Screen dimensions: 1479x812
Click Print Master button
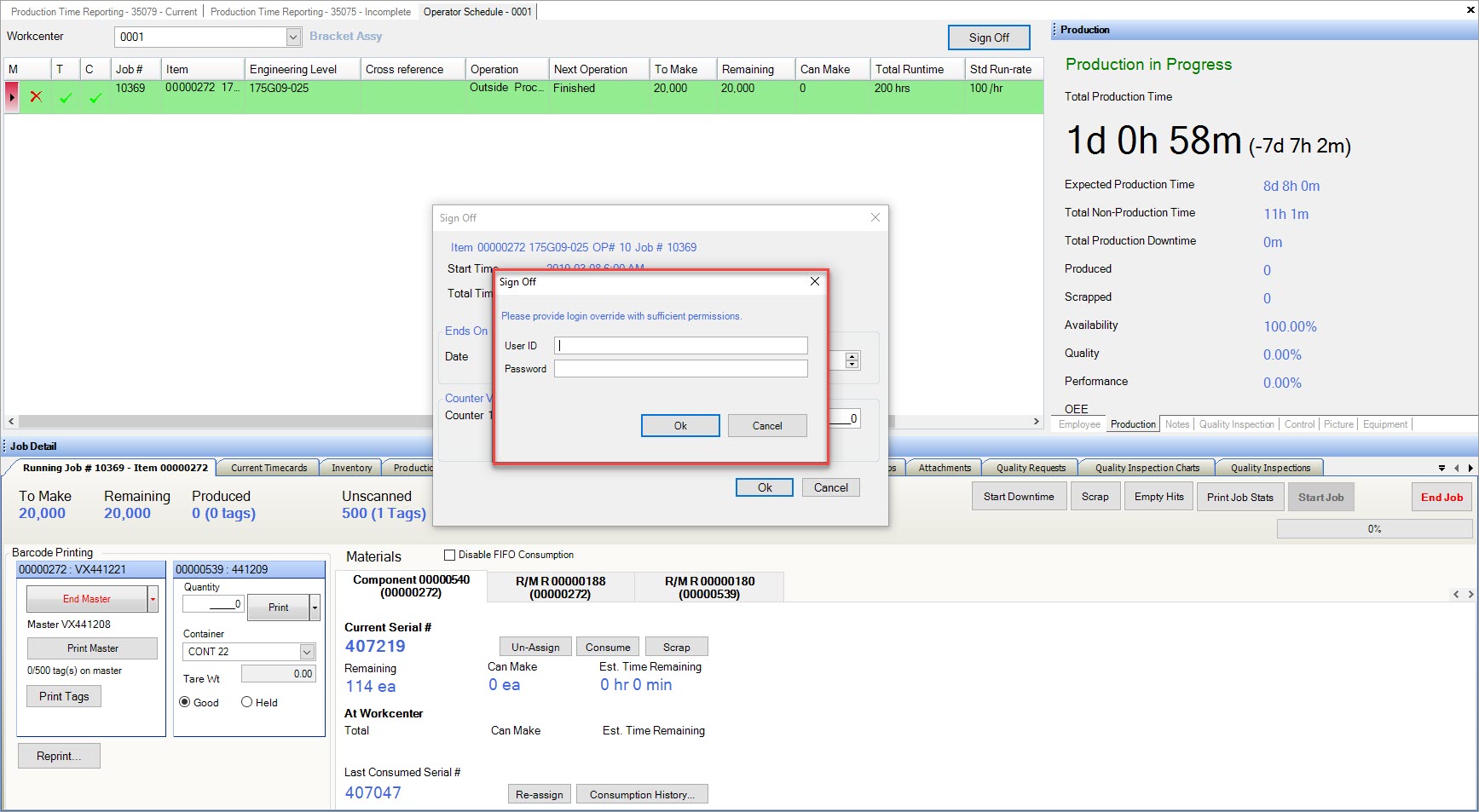[92, 648]
